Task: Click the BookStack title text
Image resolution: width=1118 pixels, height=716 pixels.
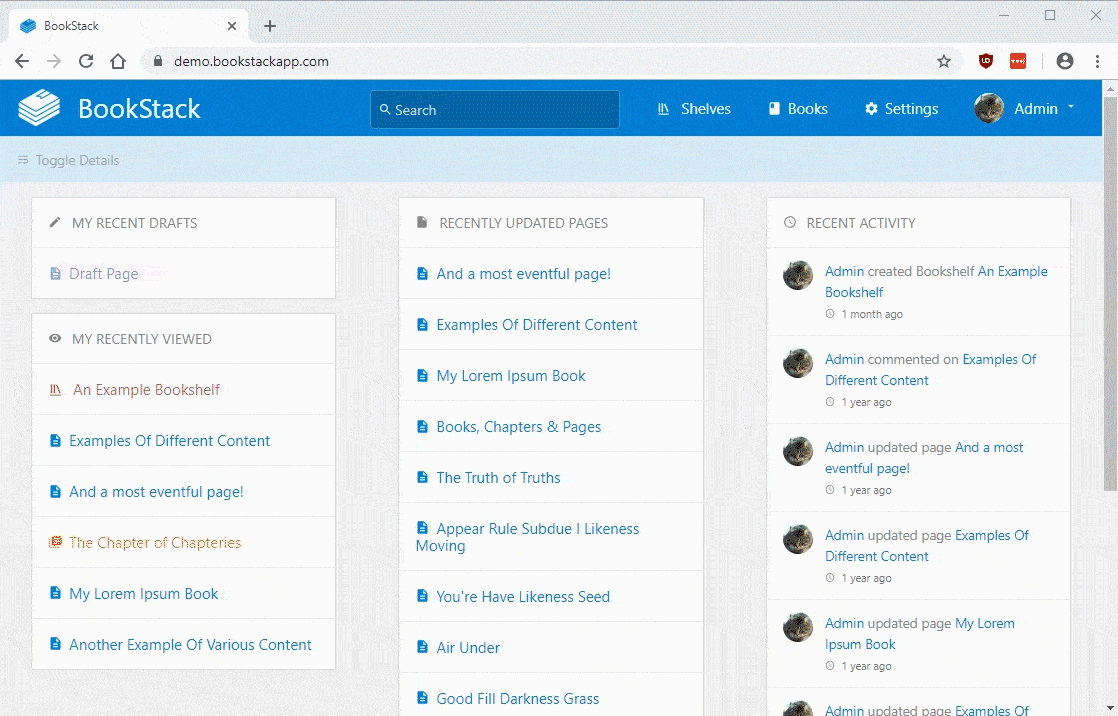Action: click(x=139, y=108)
